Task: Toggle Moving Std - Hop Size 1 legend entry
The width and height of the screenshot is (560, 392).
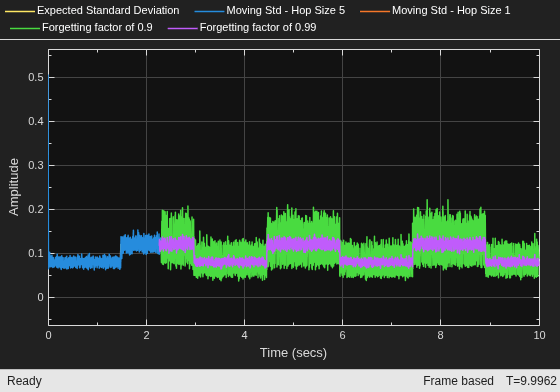Action: point(435,11)
